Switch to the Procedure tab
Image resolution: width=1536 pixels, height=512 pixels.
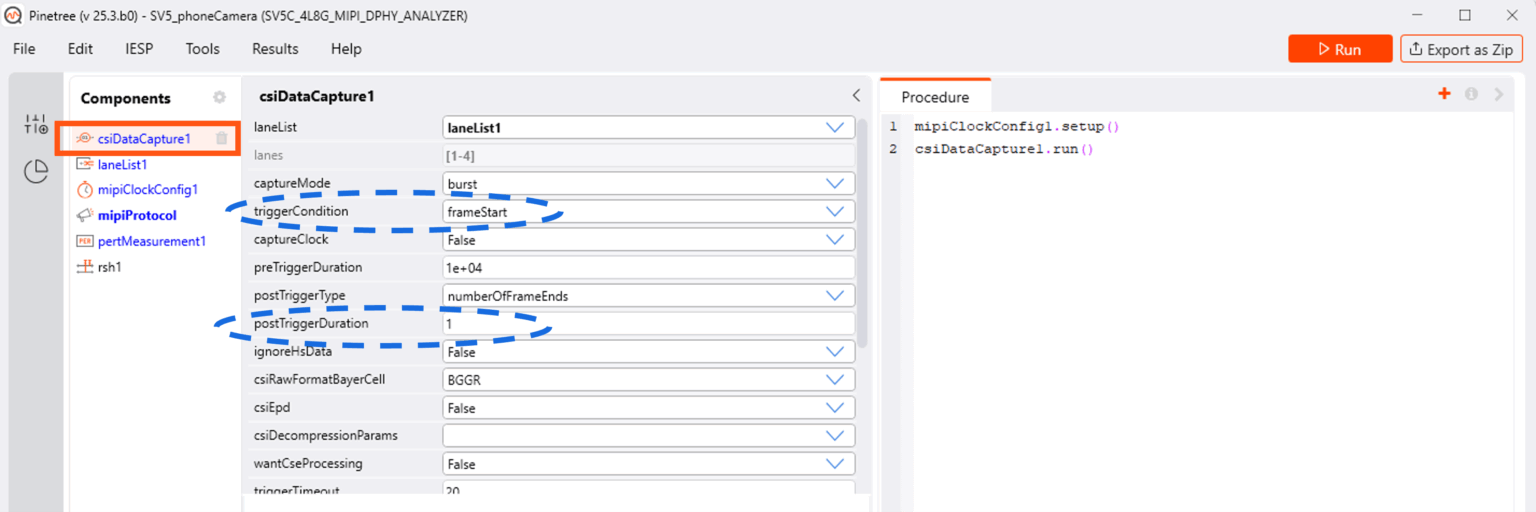(935, 97)
